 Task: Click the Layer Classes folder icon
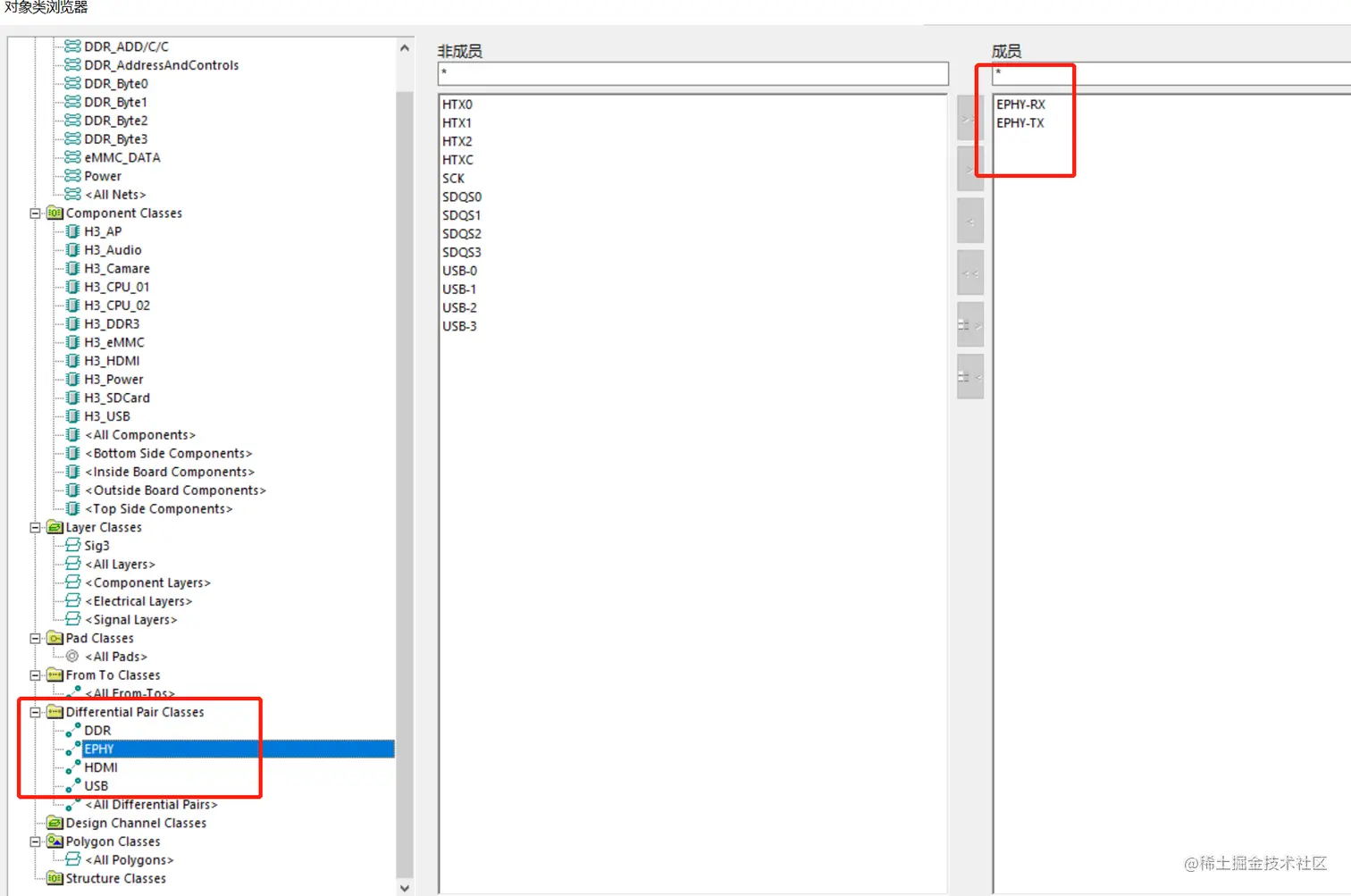[55, 528]
